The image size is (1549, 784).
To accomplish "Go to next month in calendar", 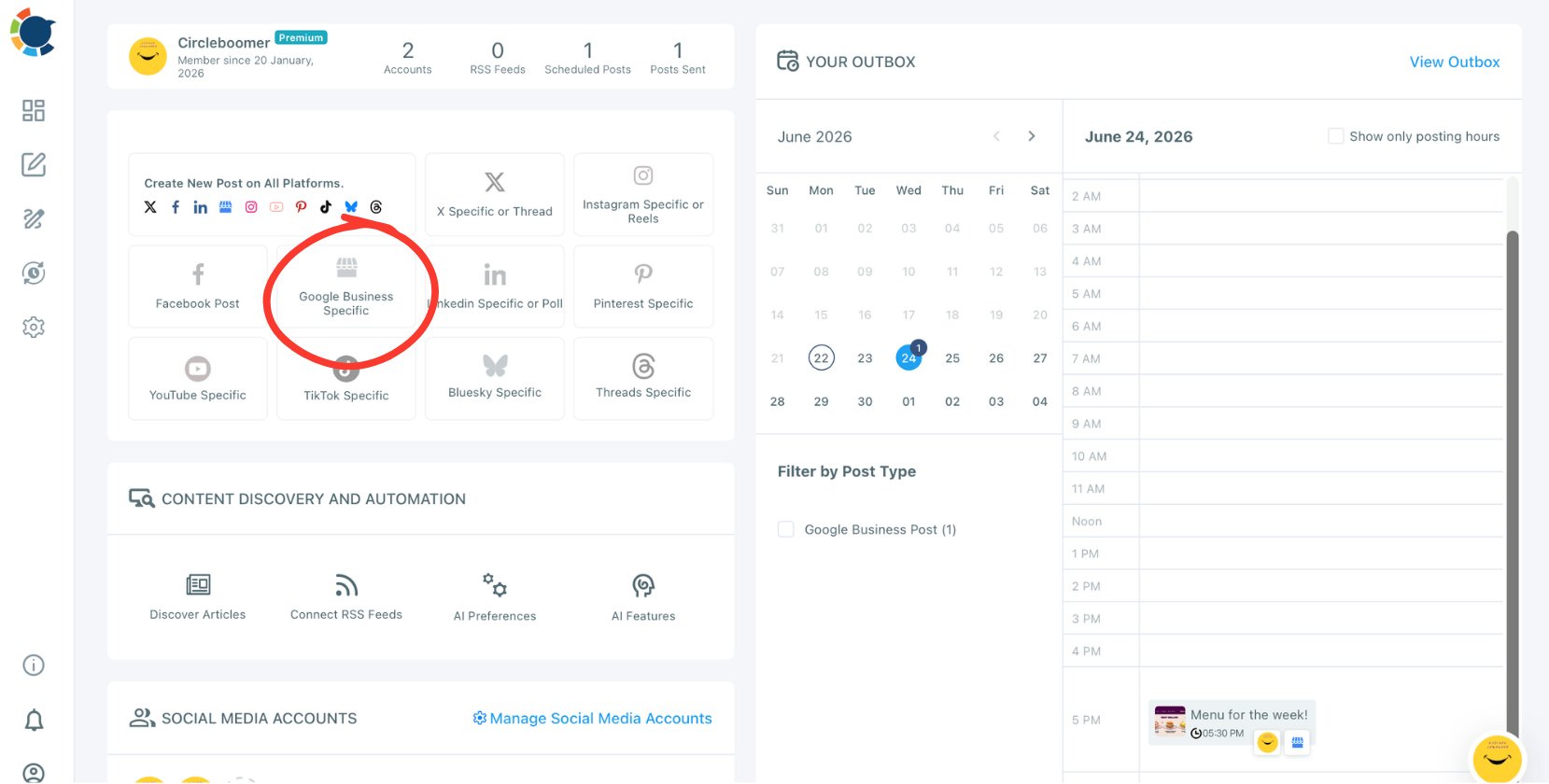I will (x=1032, y=136).
